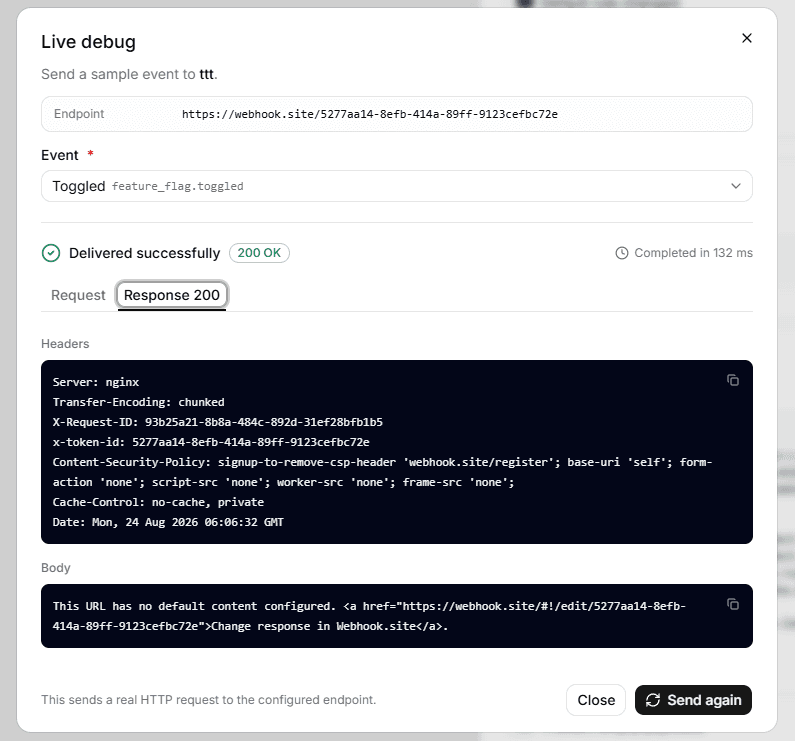Screen dimensions: 795x741
Task: Click the Completed in 132 ms label
Action: pyautogui.click(x=693, y=253)
